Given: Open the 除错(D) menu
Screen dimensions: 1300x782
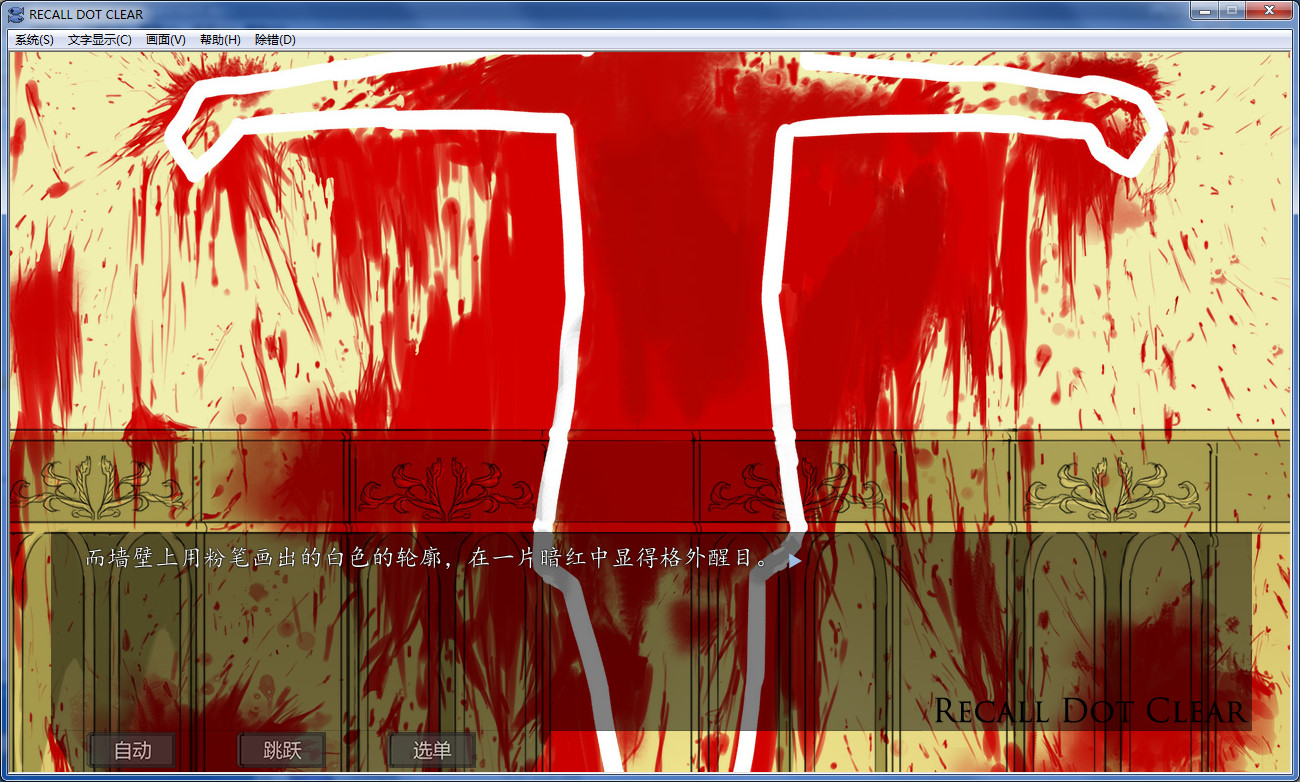Looking at the screenshot, I should (x=275, y=40).
